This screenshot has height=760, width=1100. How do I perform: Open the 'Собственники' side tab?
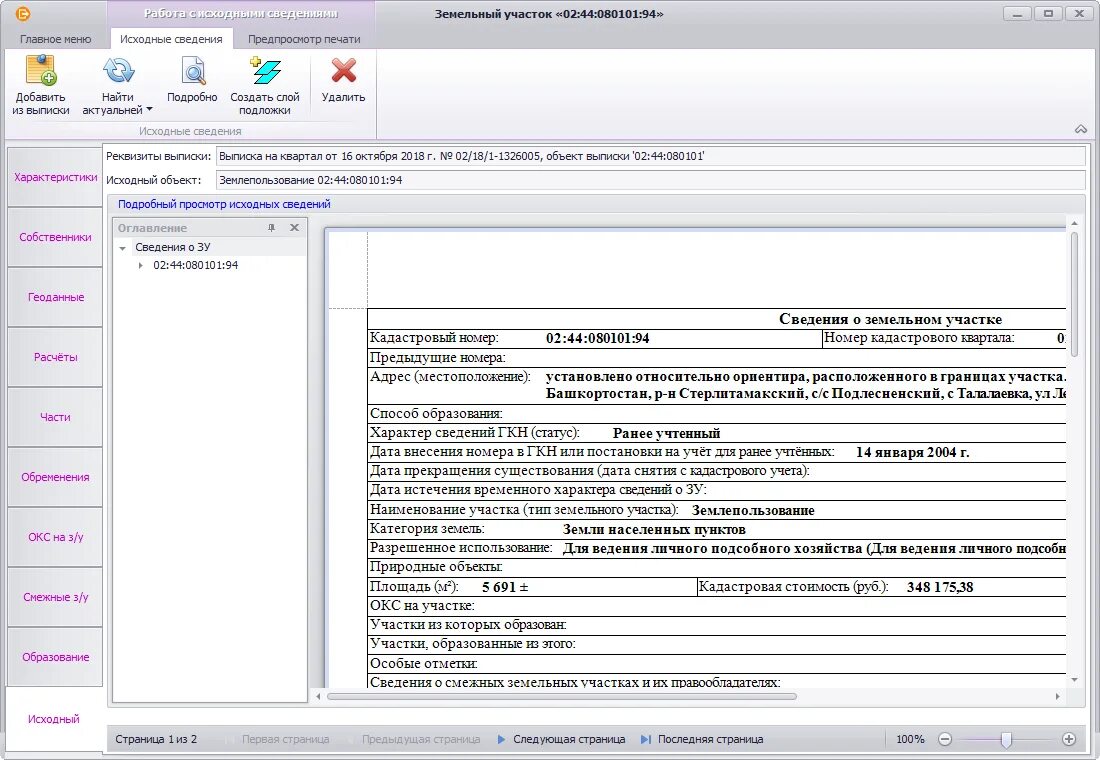click(55, 237)
